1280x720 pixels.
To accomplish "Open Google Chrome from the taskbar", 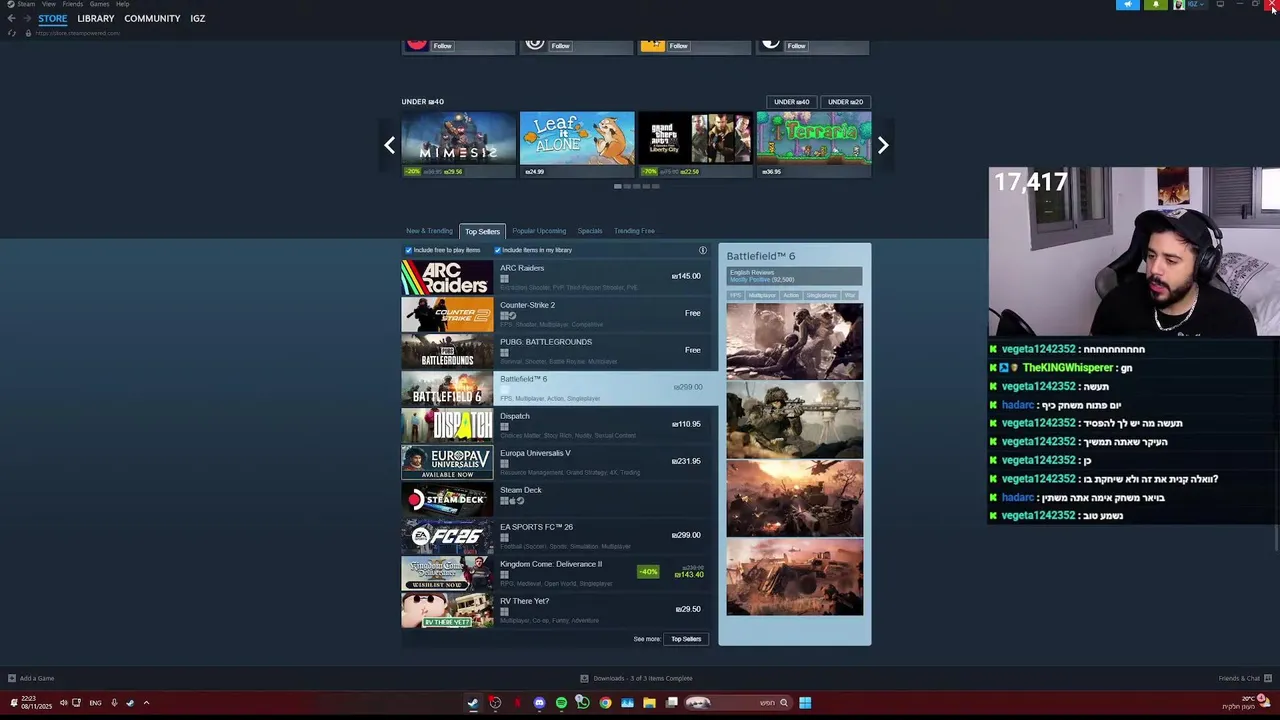I will pos(605,703).
